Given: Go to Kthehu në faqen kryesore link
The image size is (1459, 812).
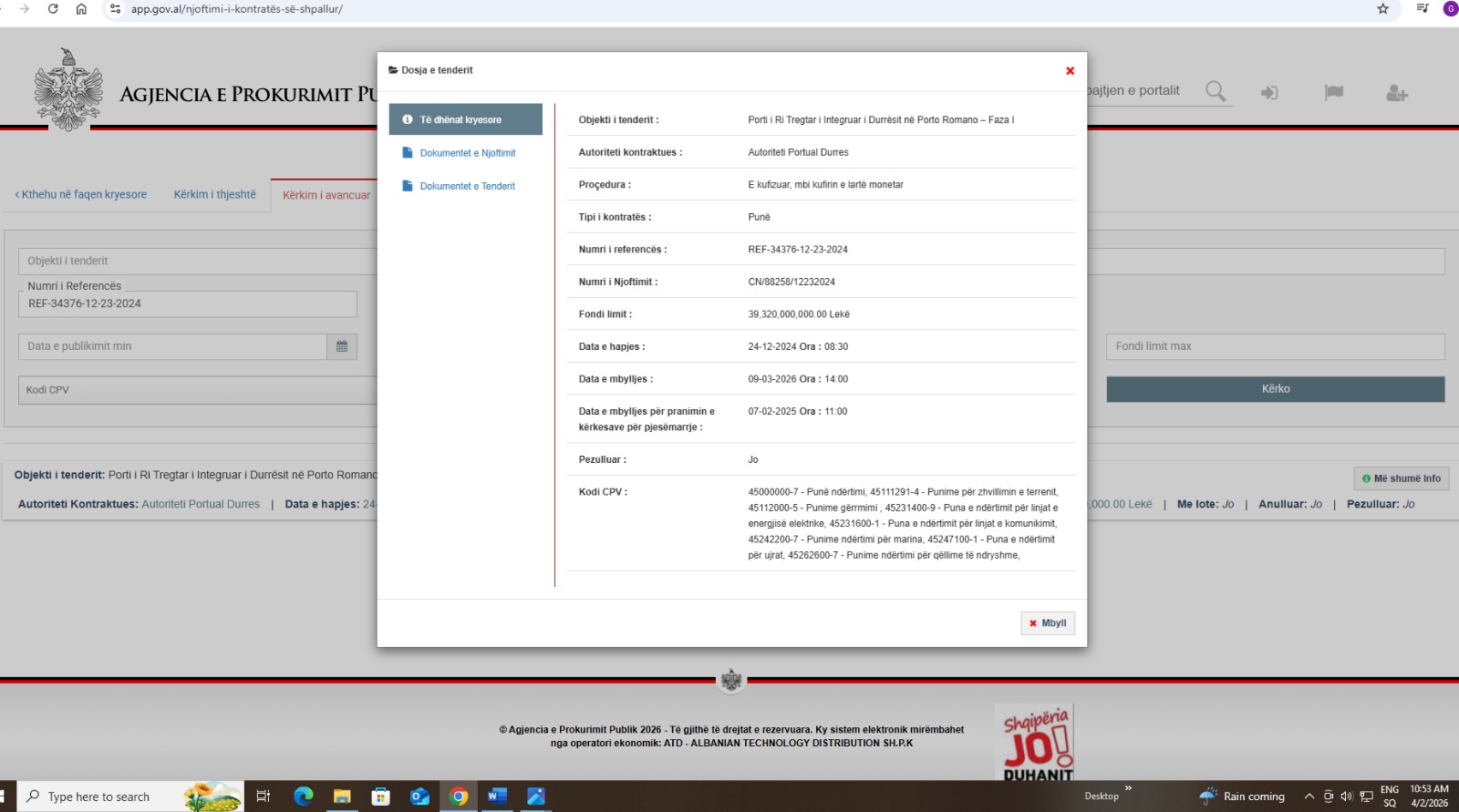Looking at the screenshot, I should tap(80, 195).
